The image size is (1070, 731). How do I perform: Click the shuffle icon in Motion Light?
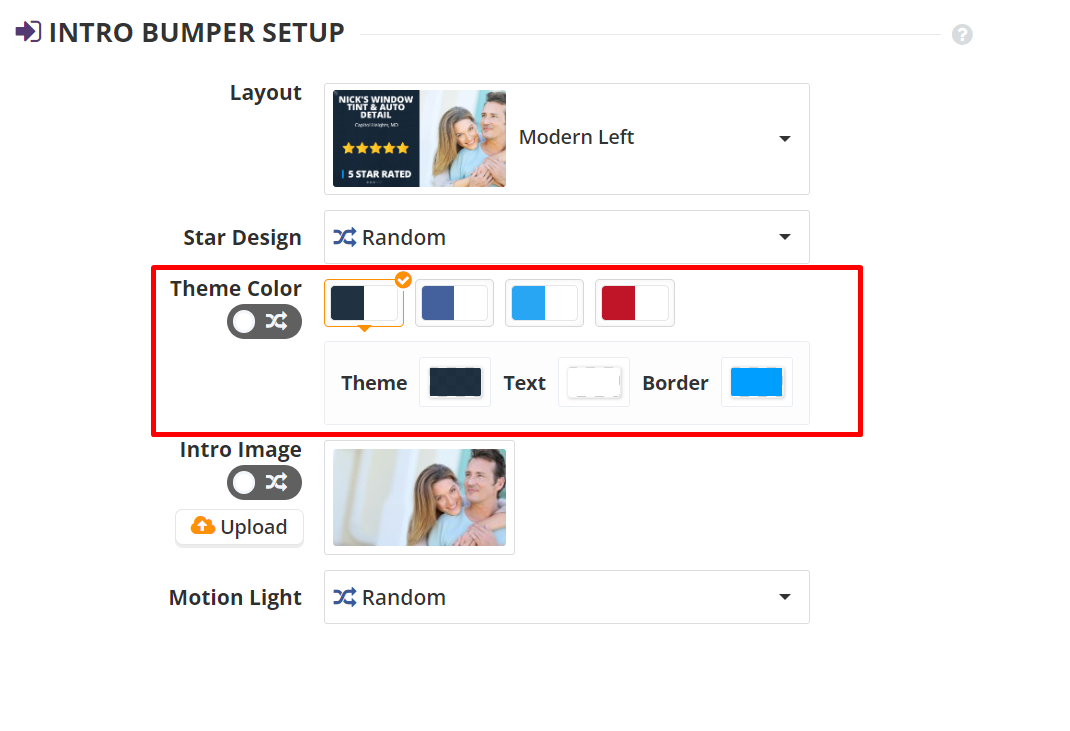pyautogui.click(x=345, y=597)
